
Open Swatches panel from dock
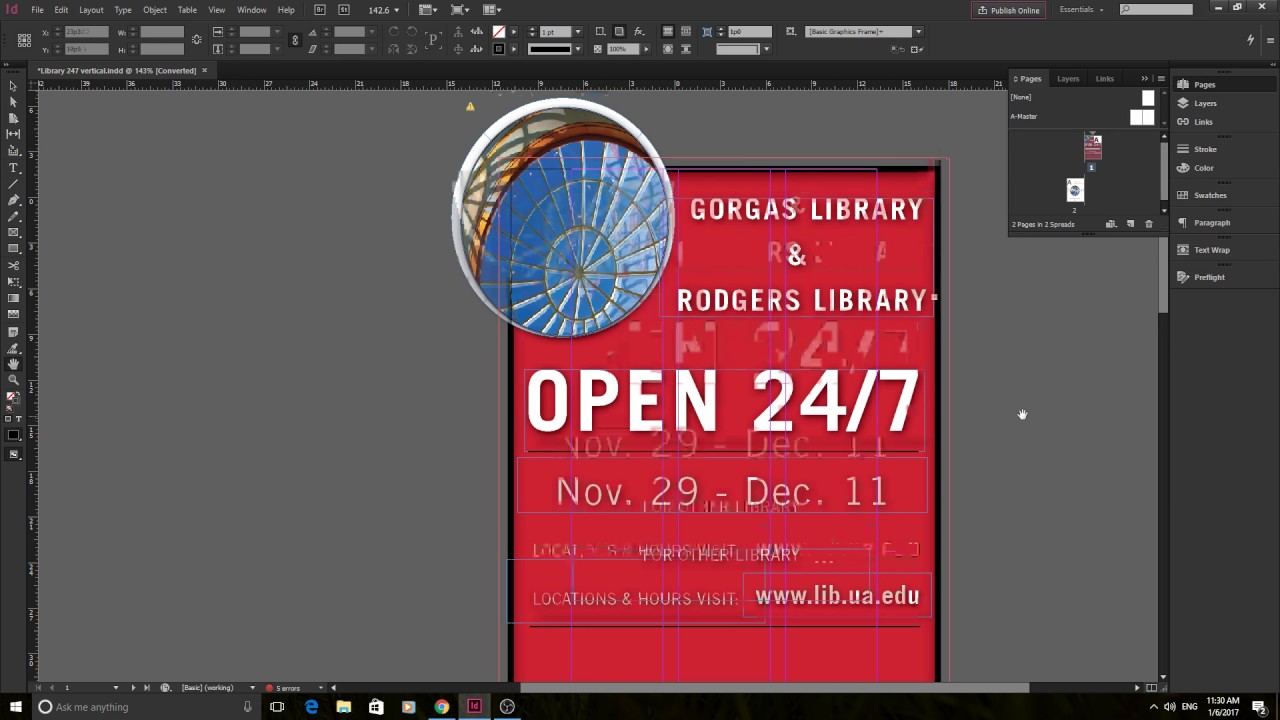click(1210, 195)
